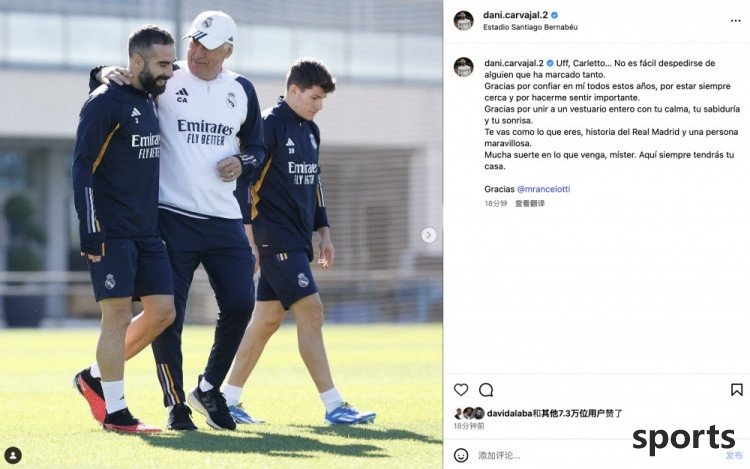The height and width of the screenshot is (469, 750).
Task: Show tagged people using the person icon
Action: (13, 455)
